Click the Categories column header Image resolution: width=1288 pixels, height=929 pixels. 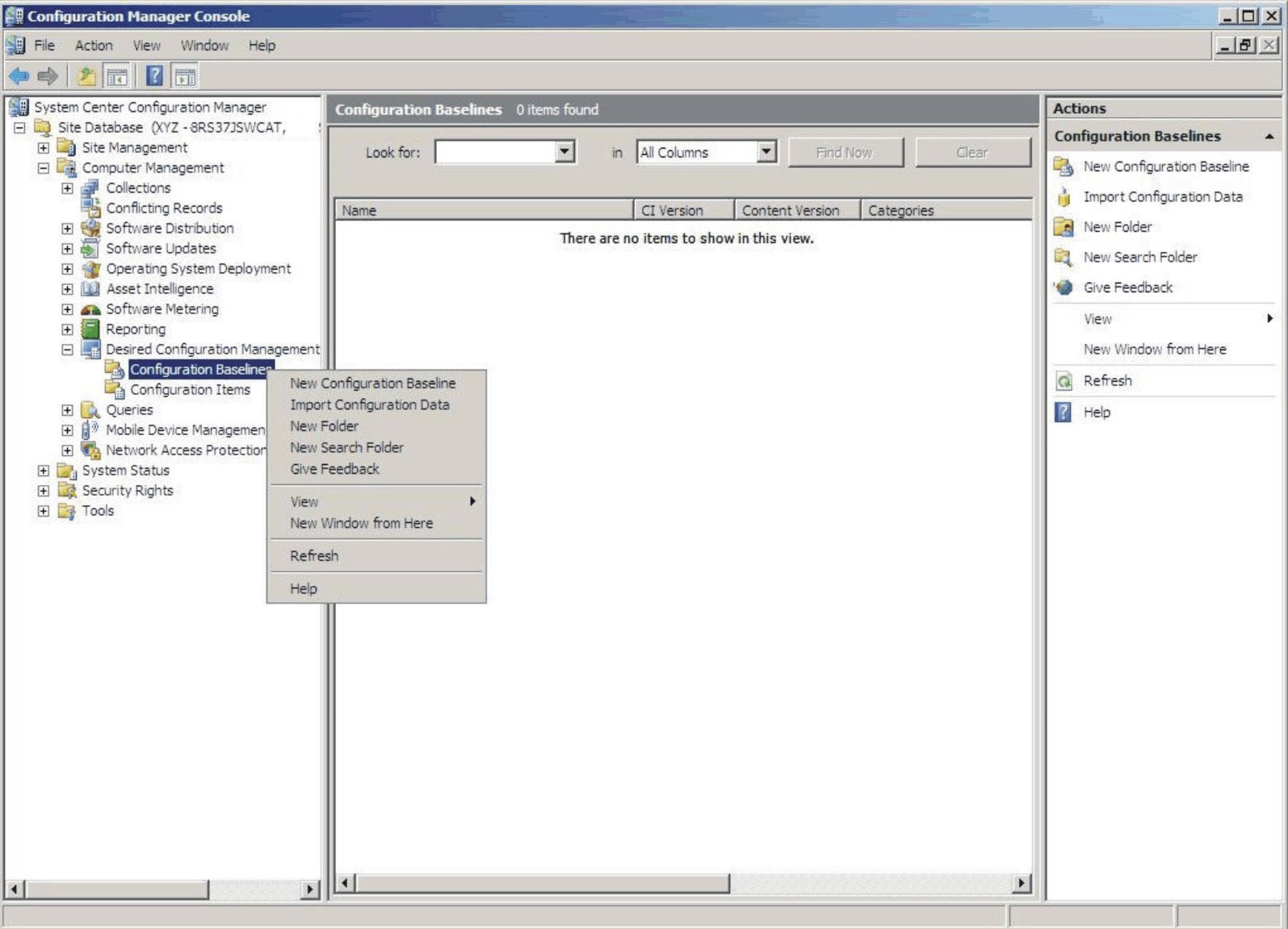(946, 210)
